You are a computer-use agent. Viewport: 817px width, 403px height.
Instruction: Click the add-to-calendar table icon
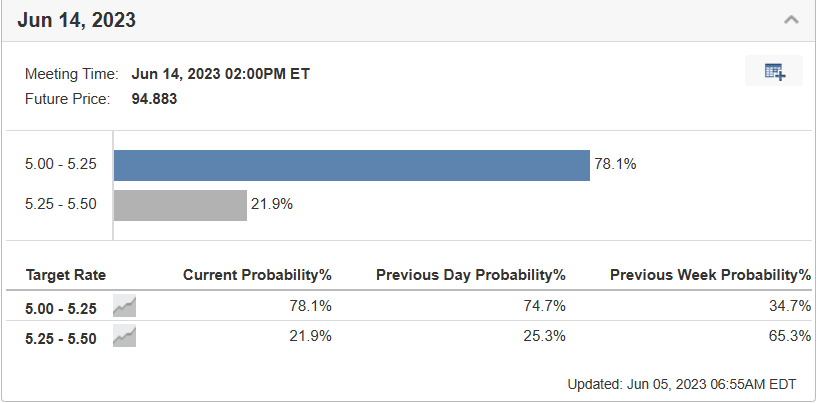coord(774,71)
